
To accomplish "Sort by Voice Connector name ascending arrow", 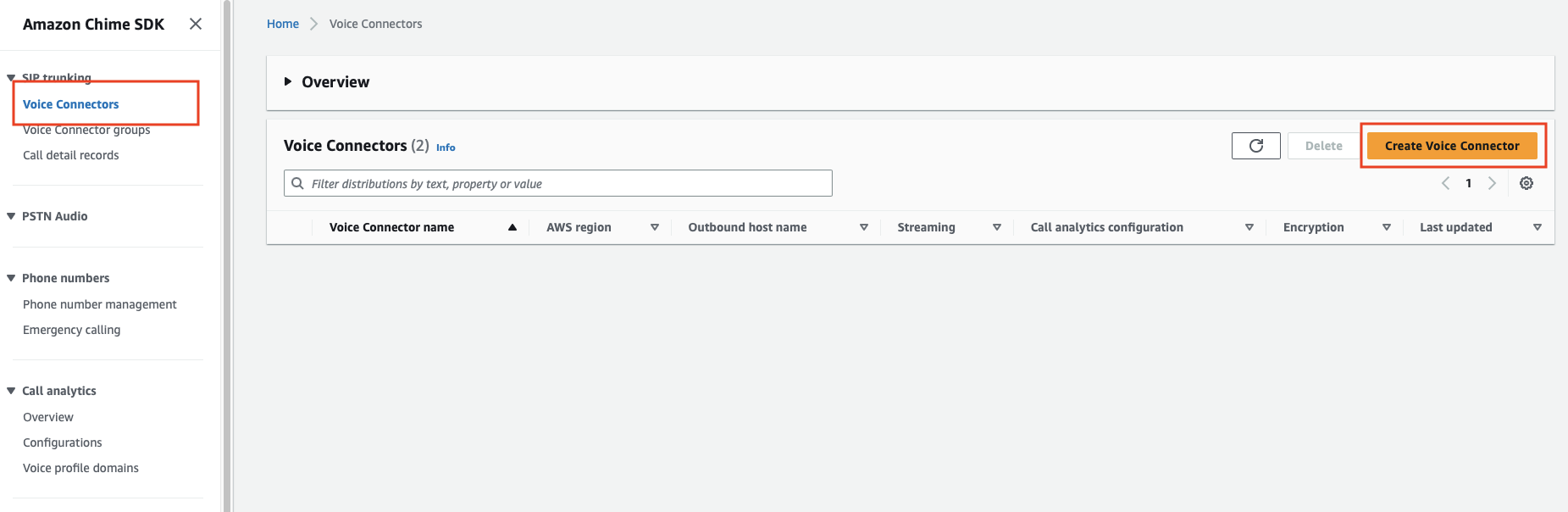I will click(513, 227).
